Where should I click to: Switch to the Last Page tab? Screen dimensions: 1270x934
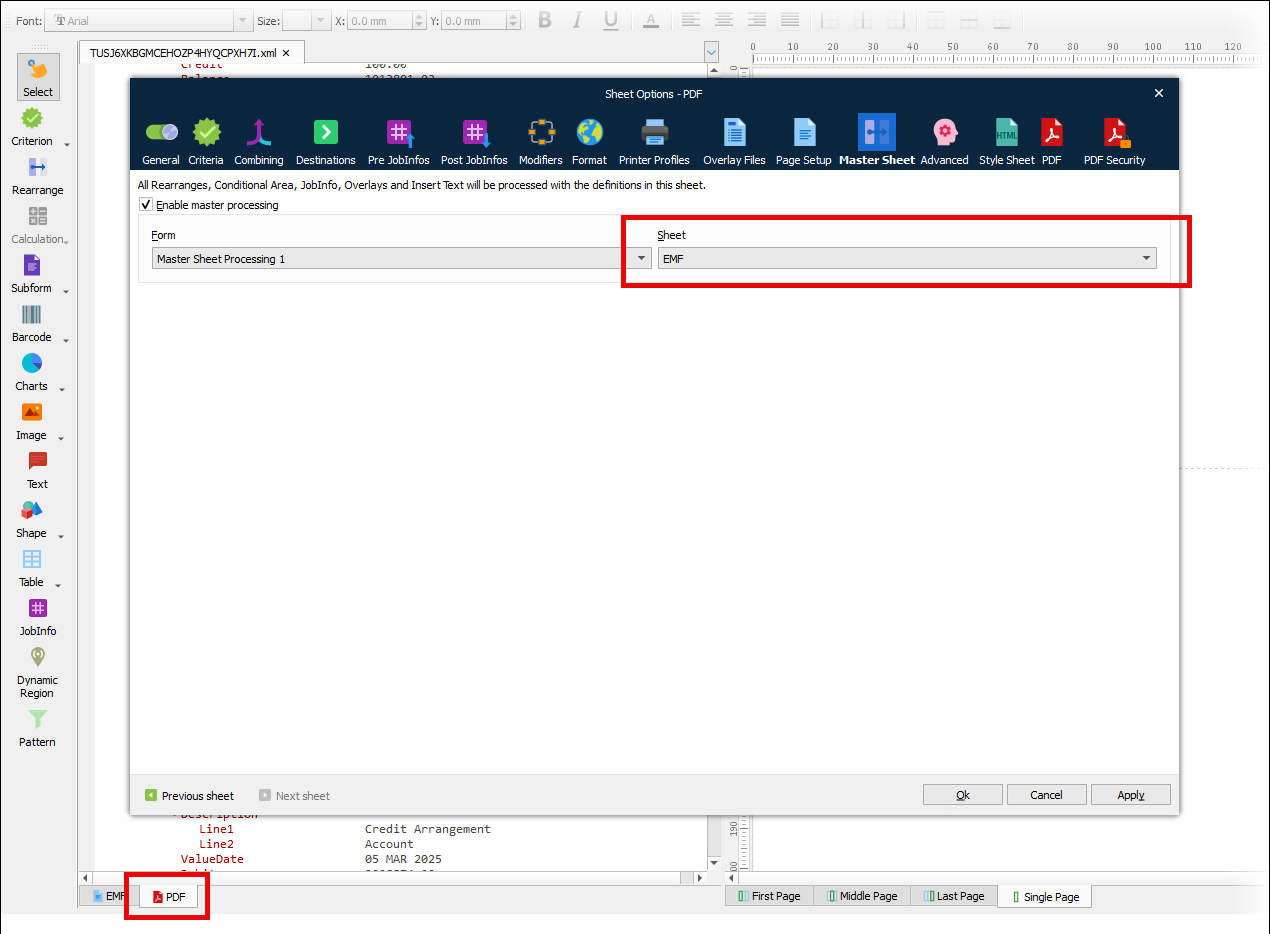pyautogui.click(x=953, y=896)
